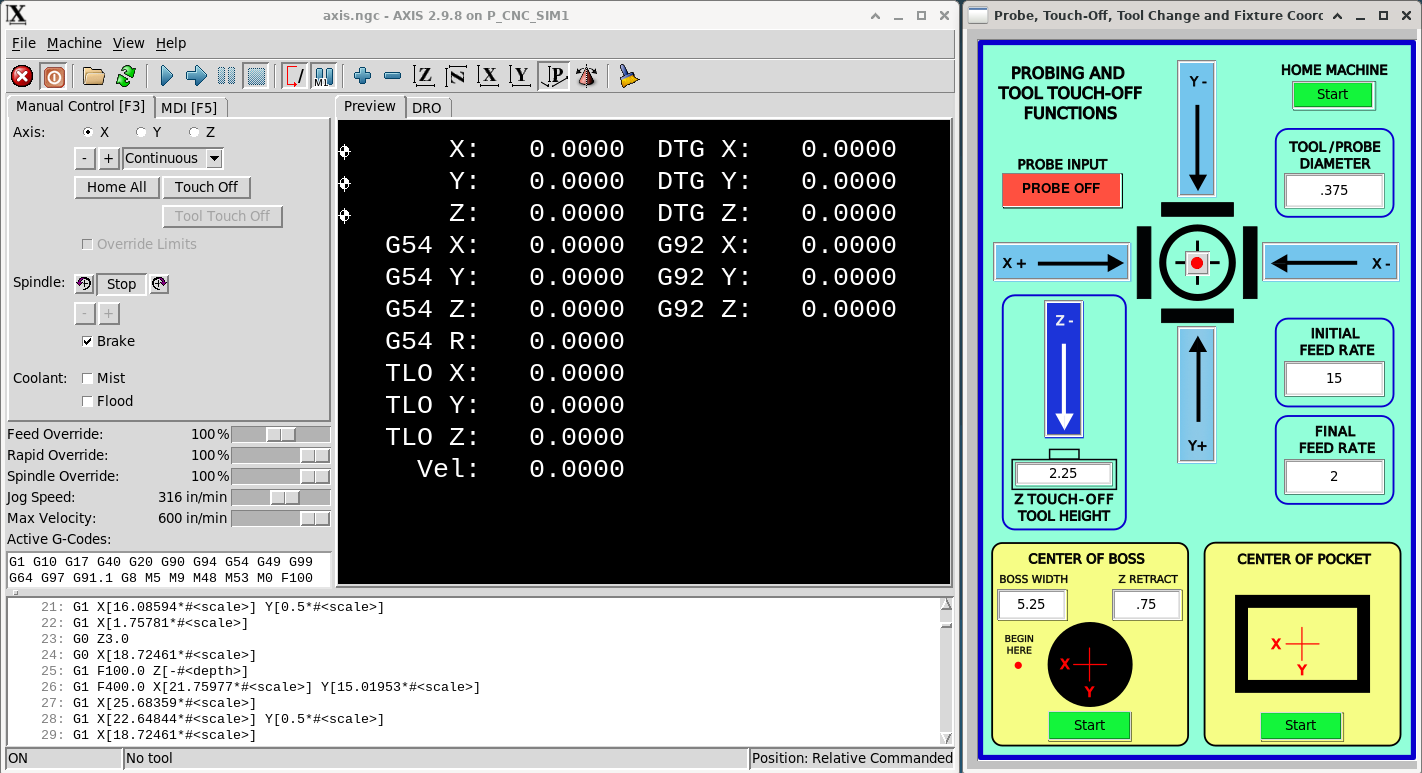Toggle machine power with the Machine On icon
Screen dimensions: 1422x773
click(53, 76)
